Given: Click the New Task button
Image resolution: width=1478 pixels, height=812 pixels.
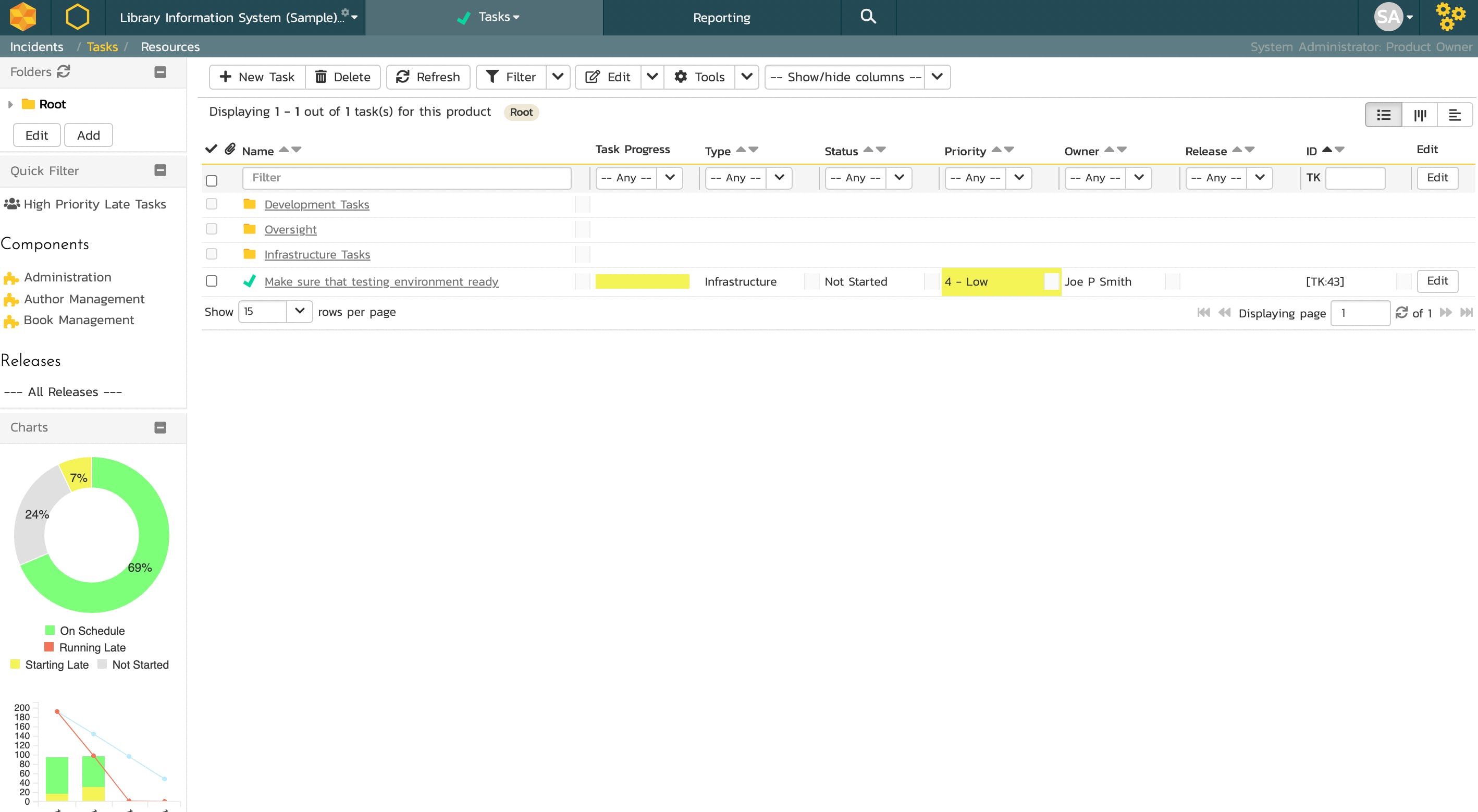Looking at the screenshot, I should pyautogui.click(x=257, y=77).
